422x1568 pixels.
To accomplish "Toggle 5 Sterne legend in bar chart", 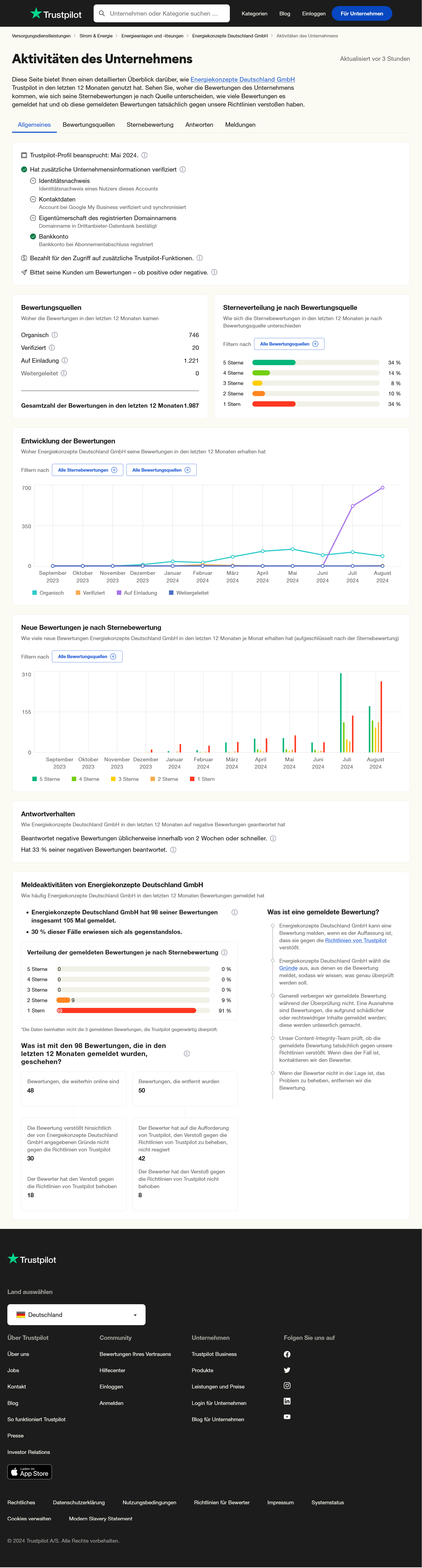I will click(x=46, y=779).
